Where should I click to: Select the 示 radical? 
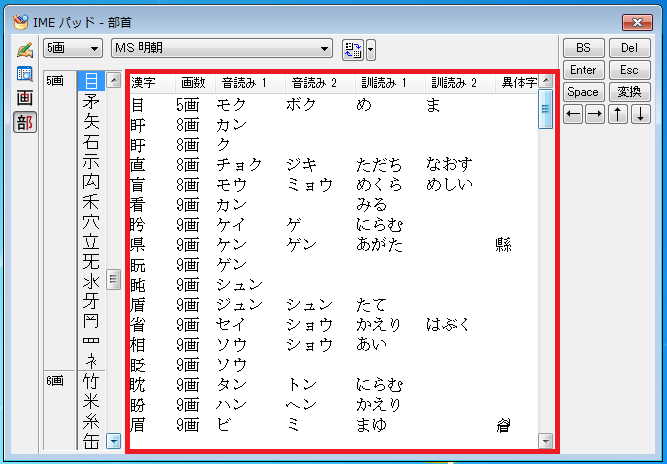point(91,161)
